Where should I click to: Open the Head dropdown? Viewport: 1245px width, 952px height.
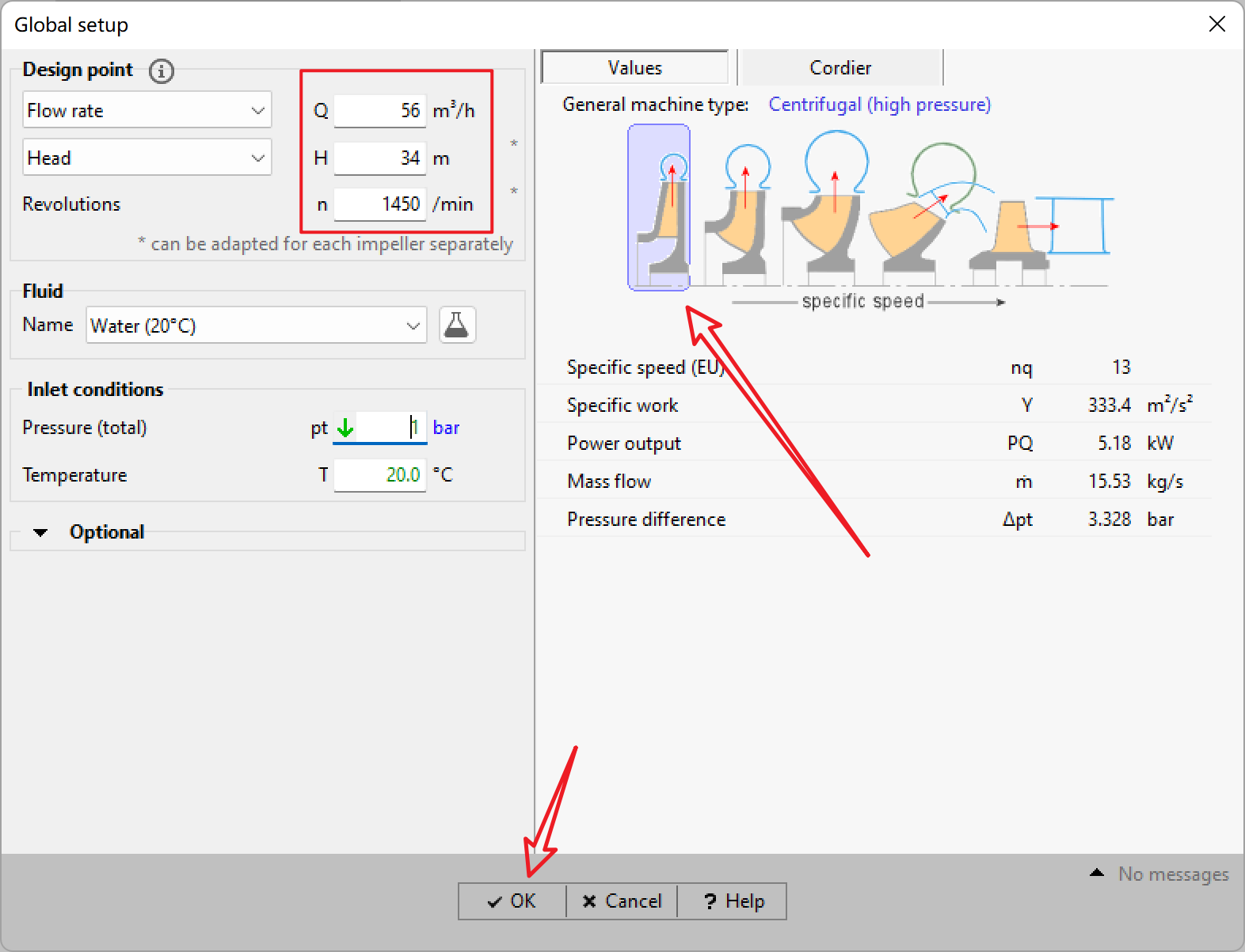[147, 158]
